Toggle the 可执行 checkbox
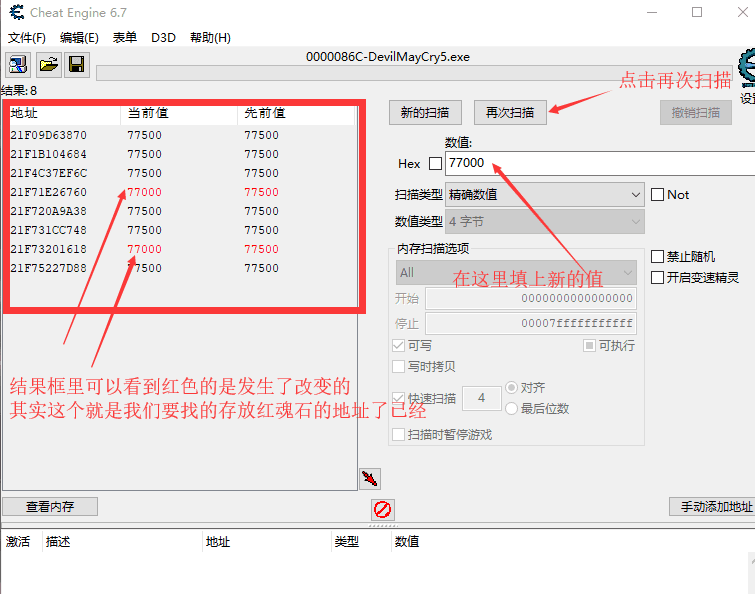 tap(589, 345)
